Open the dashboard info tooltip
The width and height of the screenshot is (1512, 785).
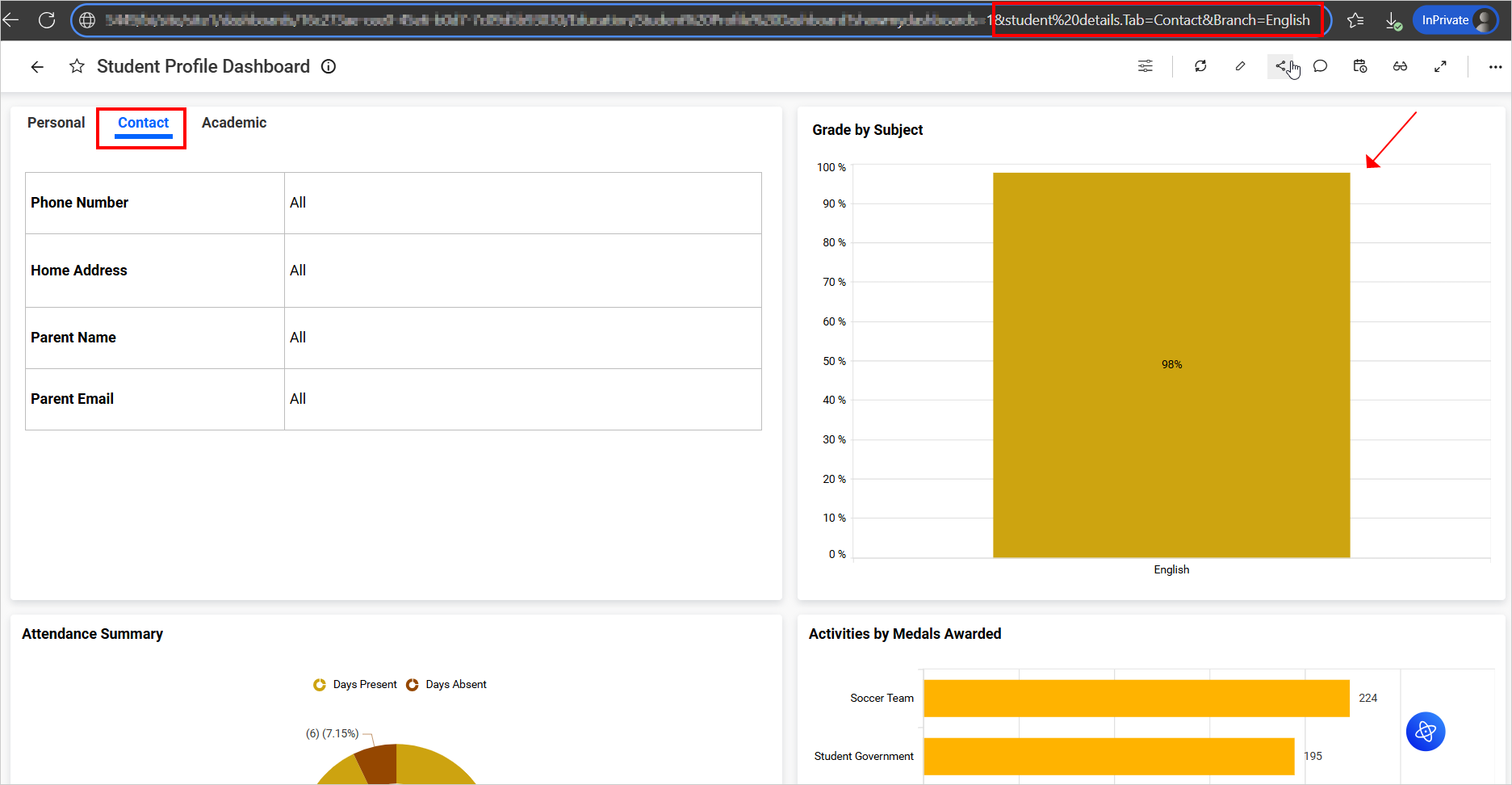click(x=329, y=66)
